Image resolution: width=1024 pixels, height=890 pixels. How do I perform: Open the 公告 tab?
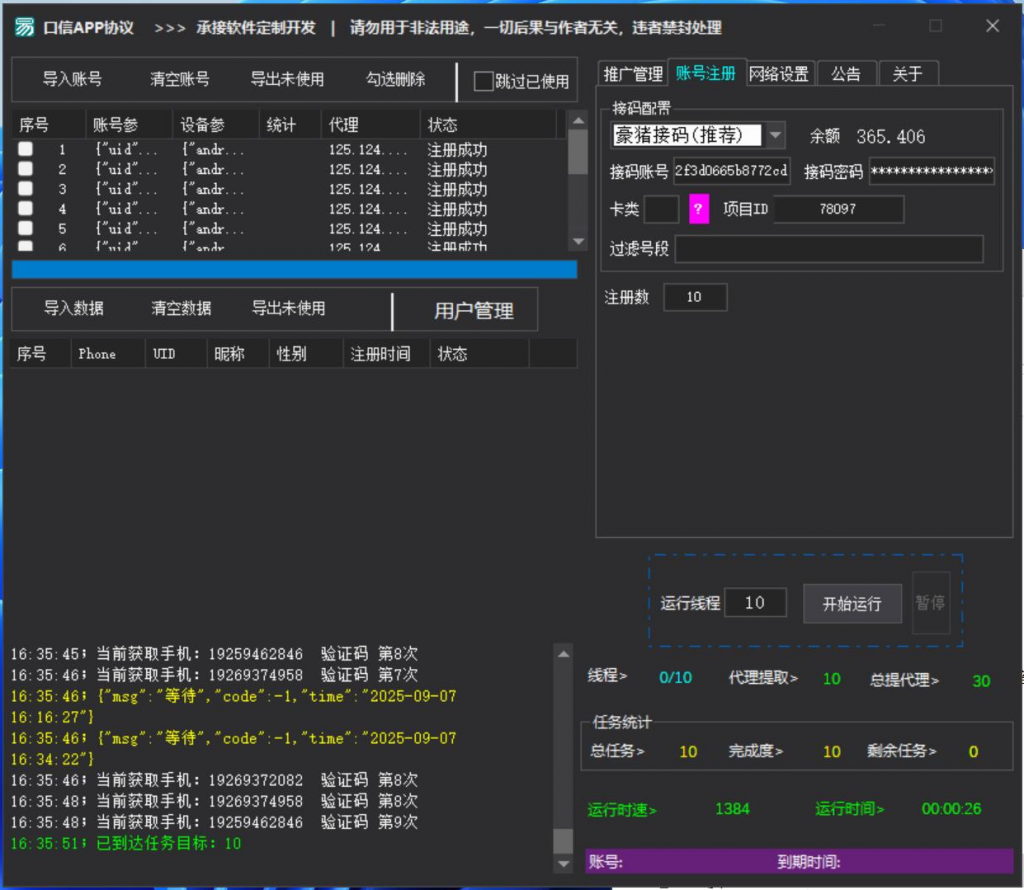coord(845,74)
